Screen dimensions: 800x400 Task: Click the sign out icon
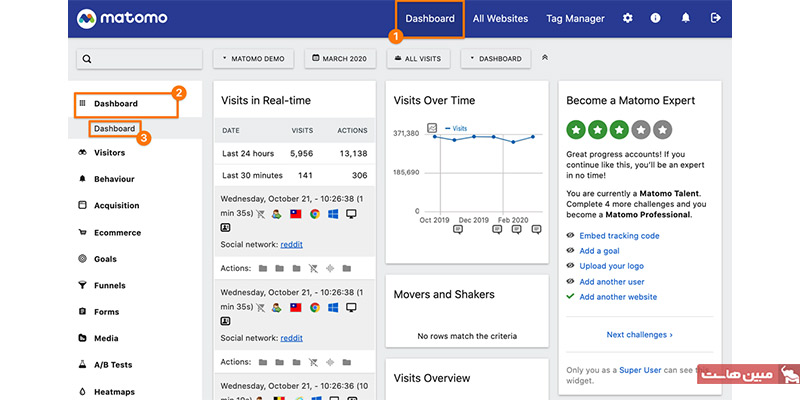tap(715, 18)
